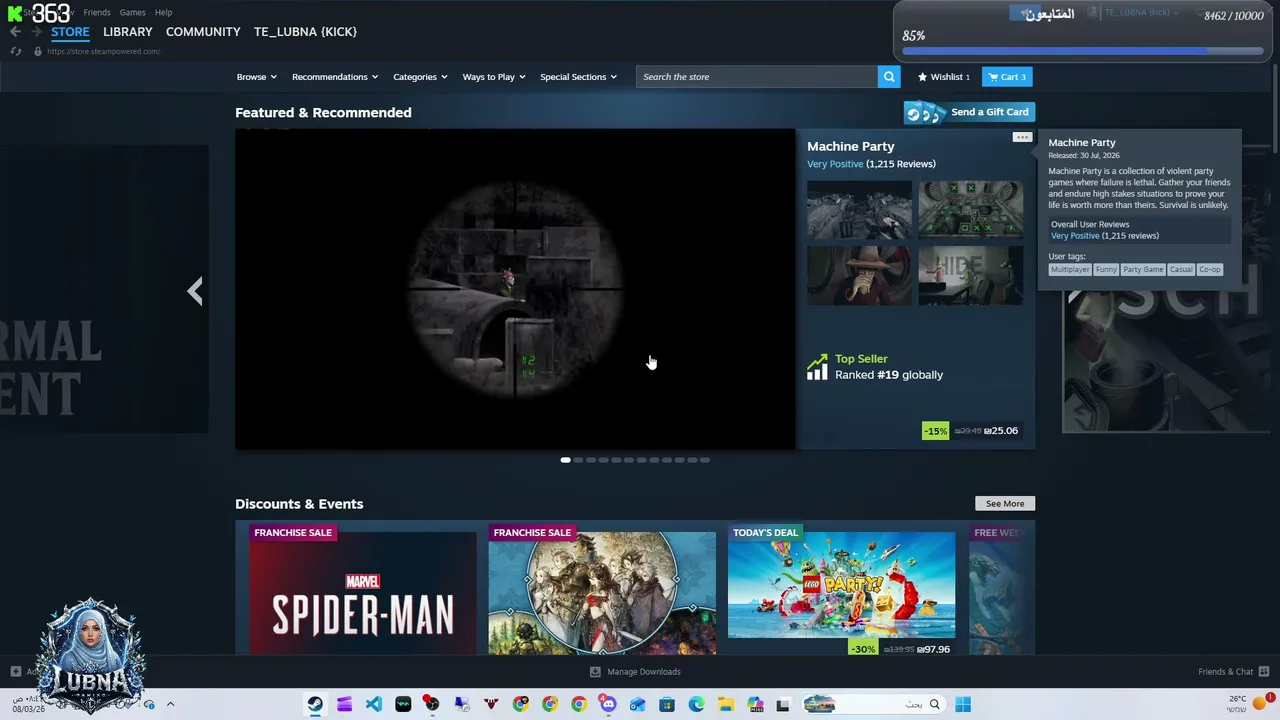Click inside the Search the store field
This screenshot has width=1280, height=720.
click(757, 77)
